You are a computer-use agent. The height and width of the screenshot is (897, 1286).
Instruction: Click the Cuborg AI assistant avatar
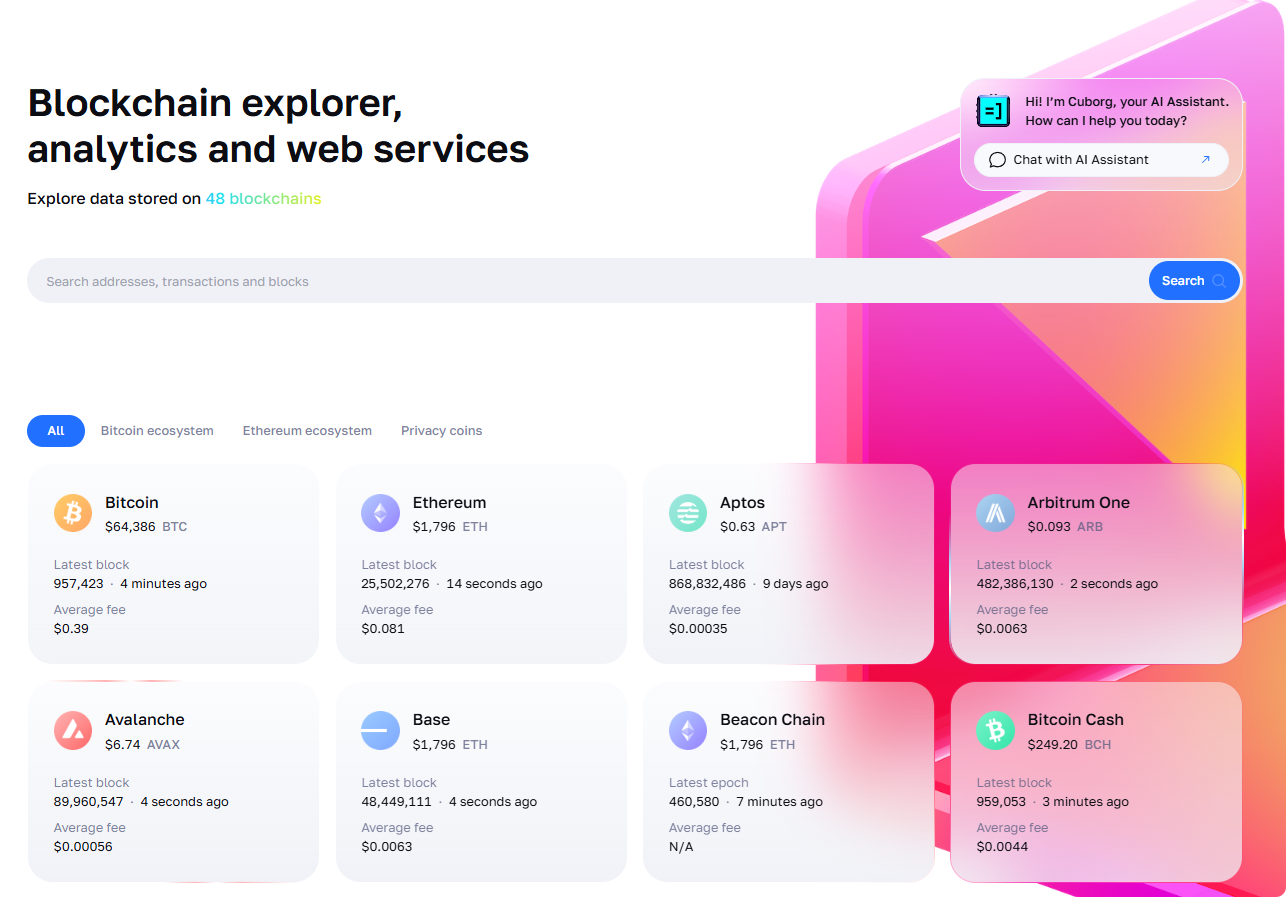993,110
